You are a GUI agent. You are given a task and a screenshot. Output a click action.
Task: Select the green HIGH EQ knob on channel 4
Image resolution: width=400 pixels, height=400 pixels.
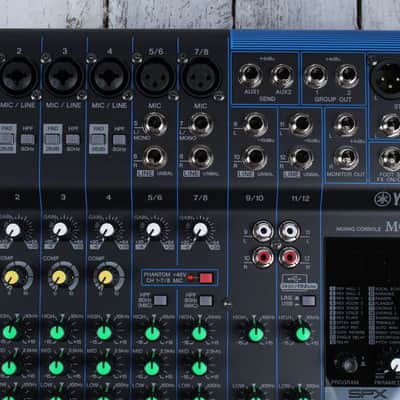click(104, 333)
